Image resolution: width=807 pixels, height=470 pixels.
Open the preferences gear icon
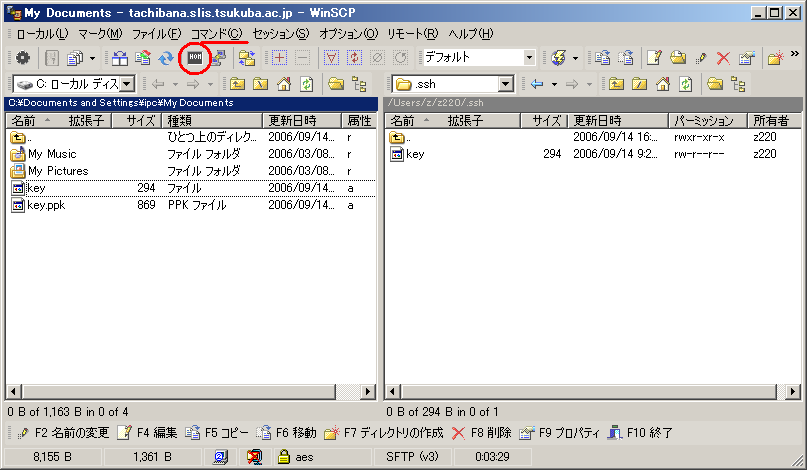point(23,58)
